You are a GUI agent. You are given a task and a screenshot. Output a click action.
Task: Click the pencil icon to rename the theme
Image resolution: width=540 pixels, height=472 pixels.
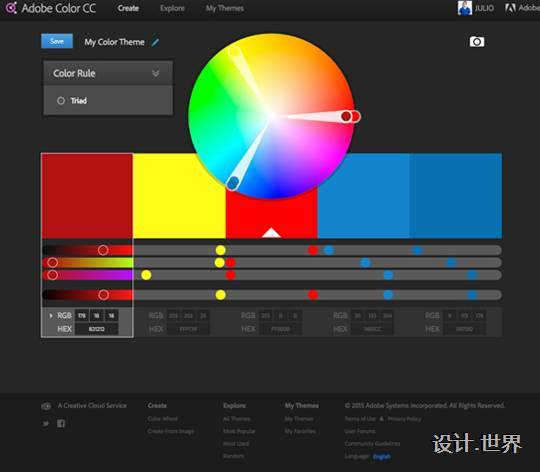point(155,42)
